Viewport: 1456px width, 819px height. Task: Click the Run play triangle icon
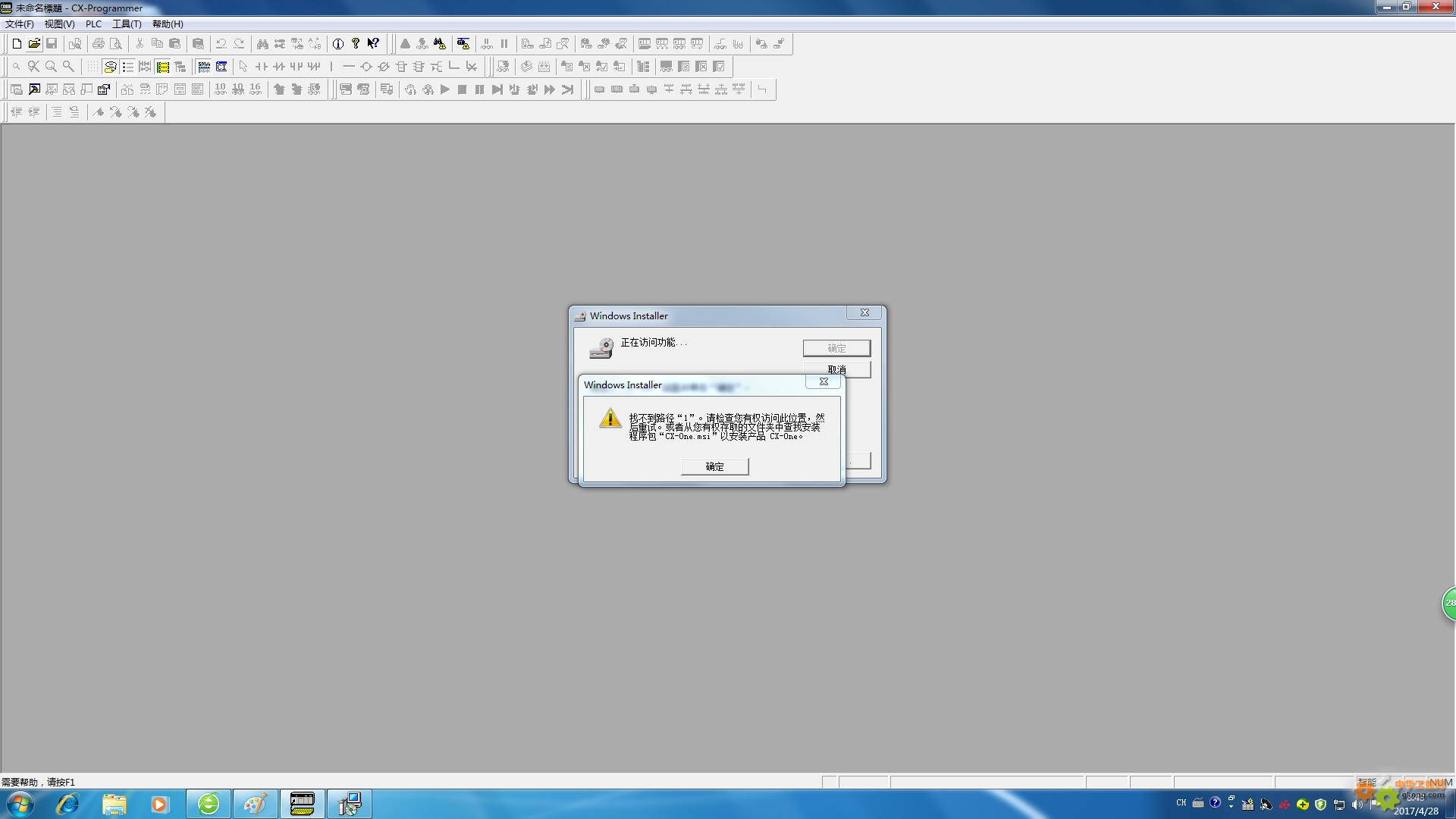coord(445,89)
